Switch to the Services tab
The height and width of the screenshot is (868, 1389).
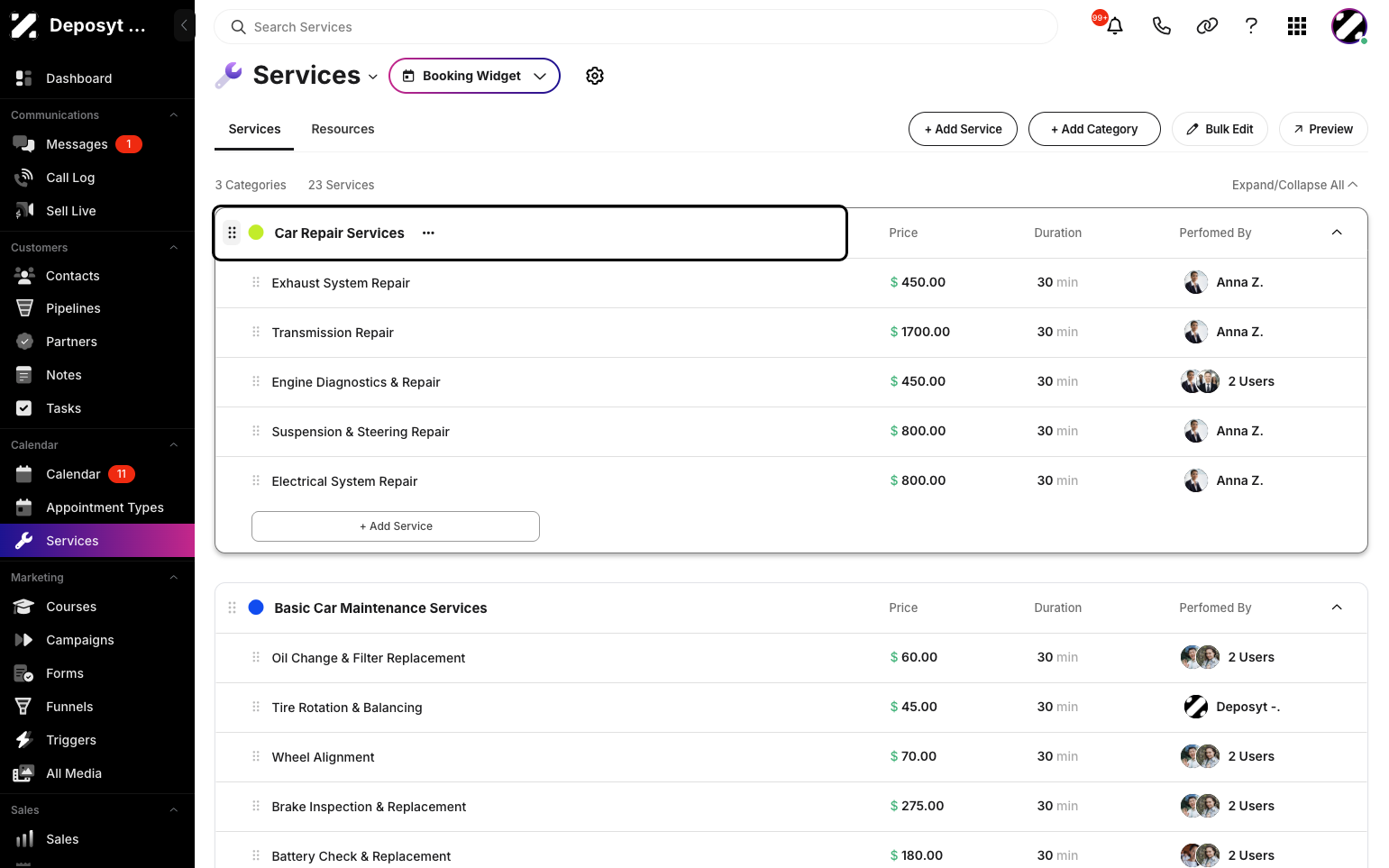point(254,129)
